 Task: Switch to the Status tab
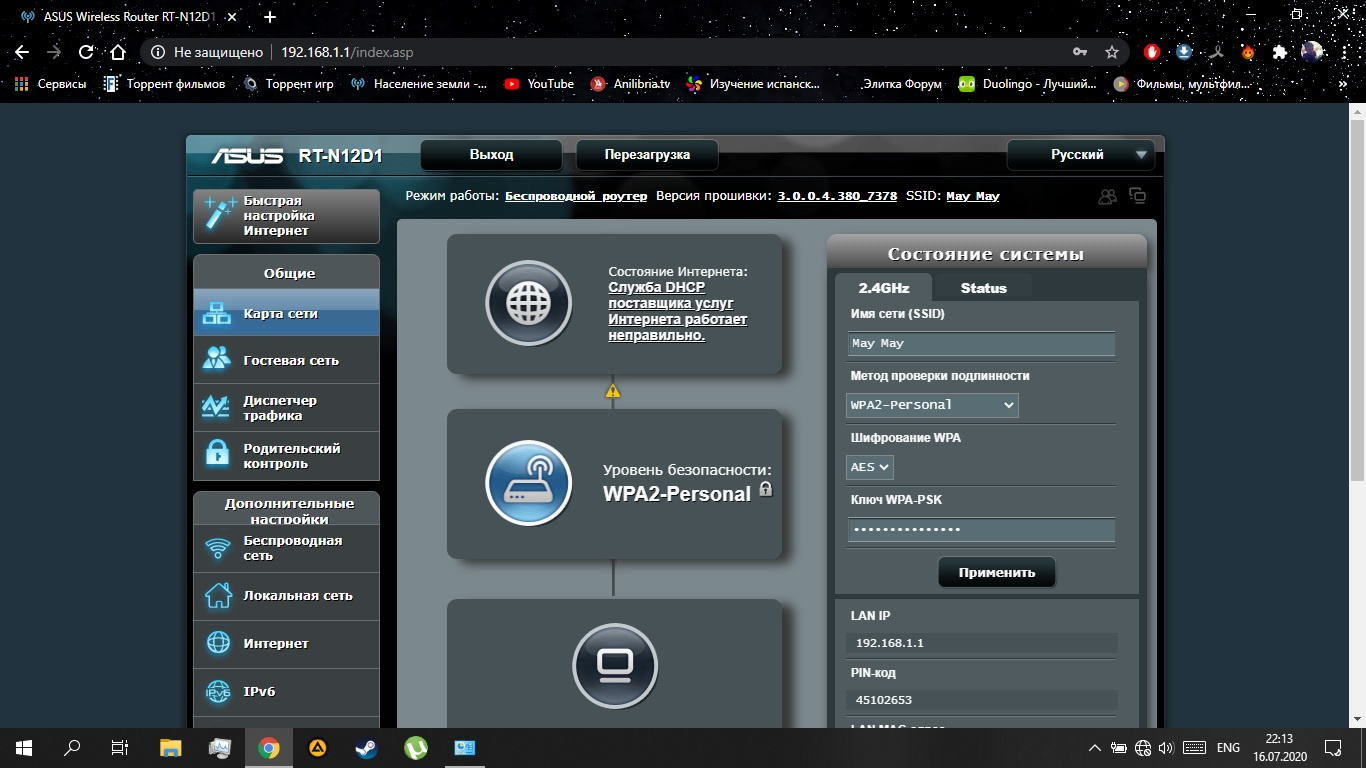pyautogui.click(x=983, y=288)
